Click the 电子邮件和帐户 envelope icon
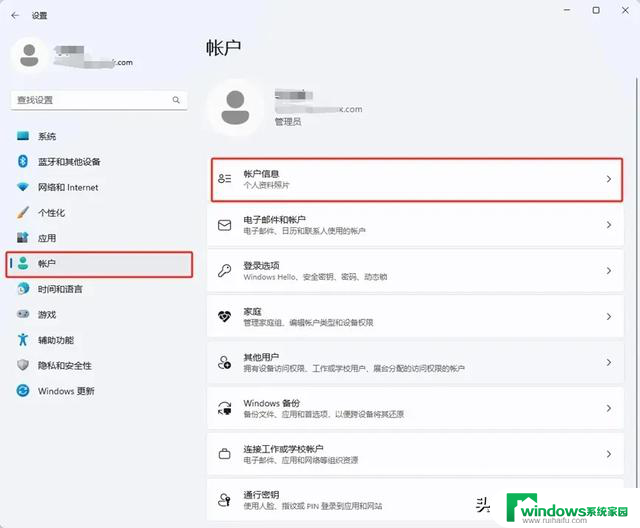Viewport: 640px width, 528px height. (x=224, y=225)
